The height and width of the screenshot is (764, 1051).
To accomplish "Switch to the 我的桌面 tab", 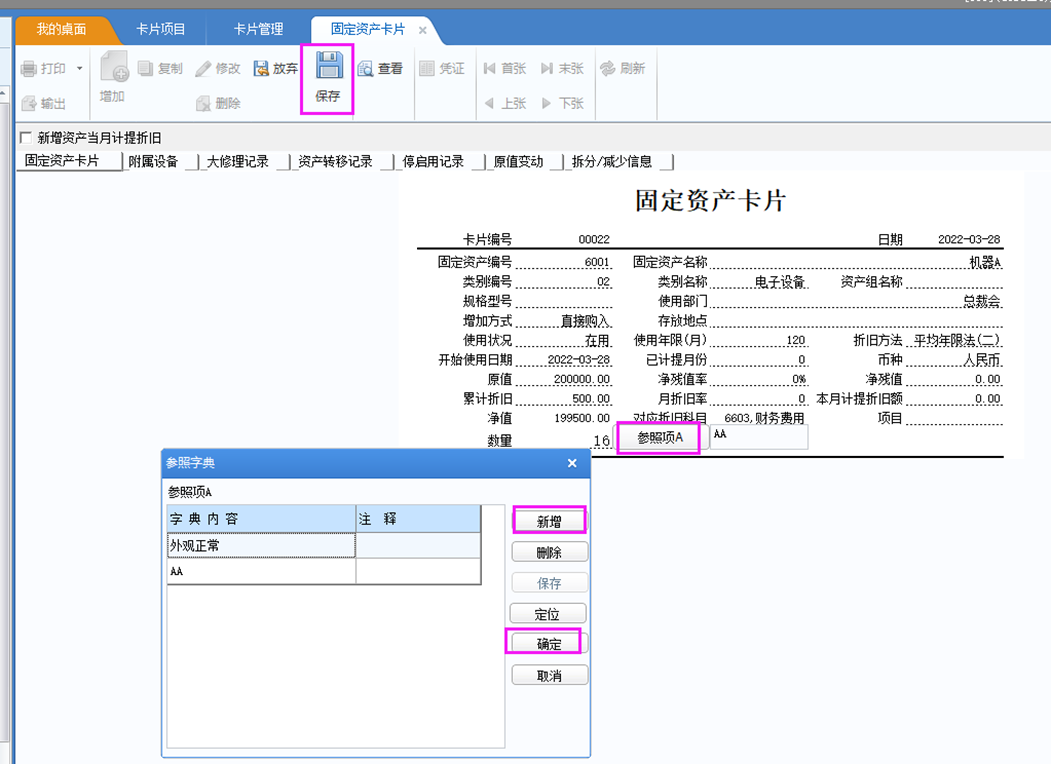I will pos(61,29).
